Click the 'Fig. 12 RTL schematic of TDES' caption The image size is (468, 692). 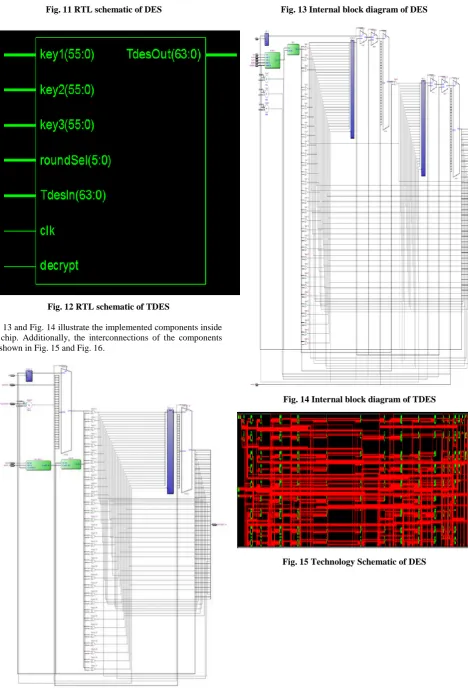108,307
